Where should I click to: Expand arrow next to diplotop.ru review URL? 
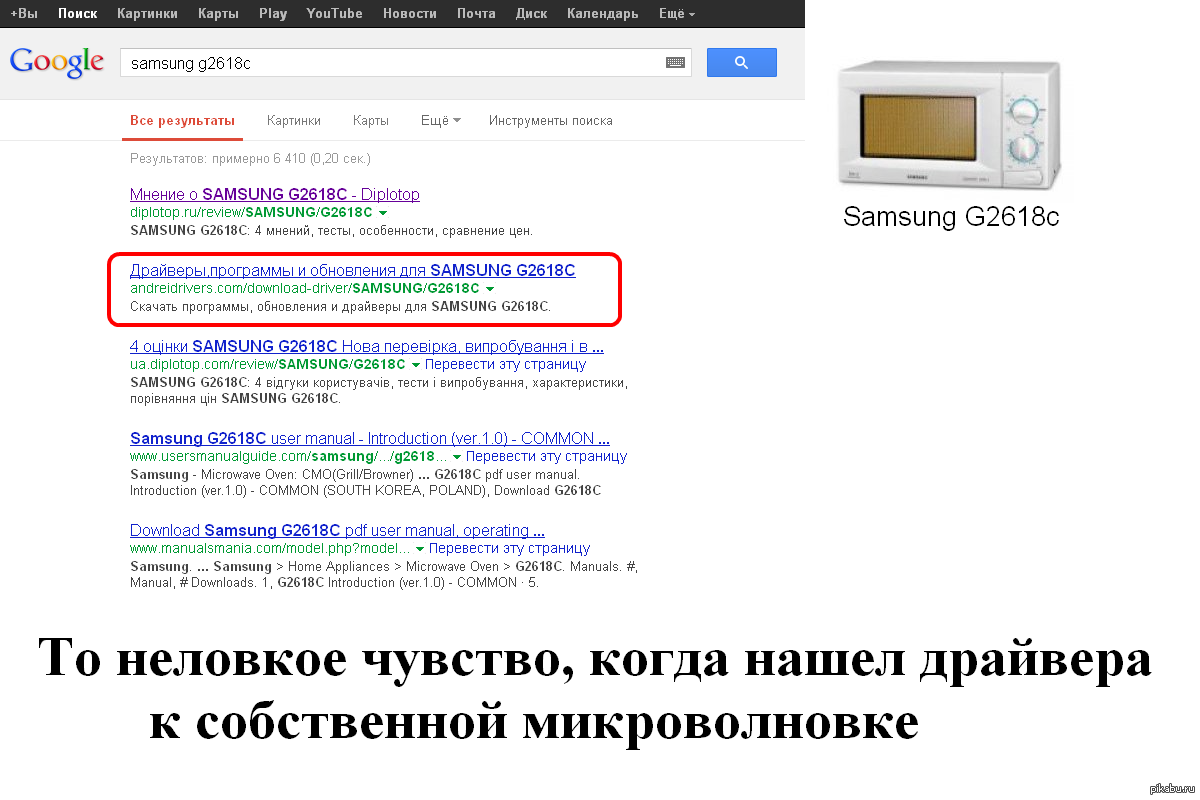[384, 213]
